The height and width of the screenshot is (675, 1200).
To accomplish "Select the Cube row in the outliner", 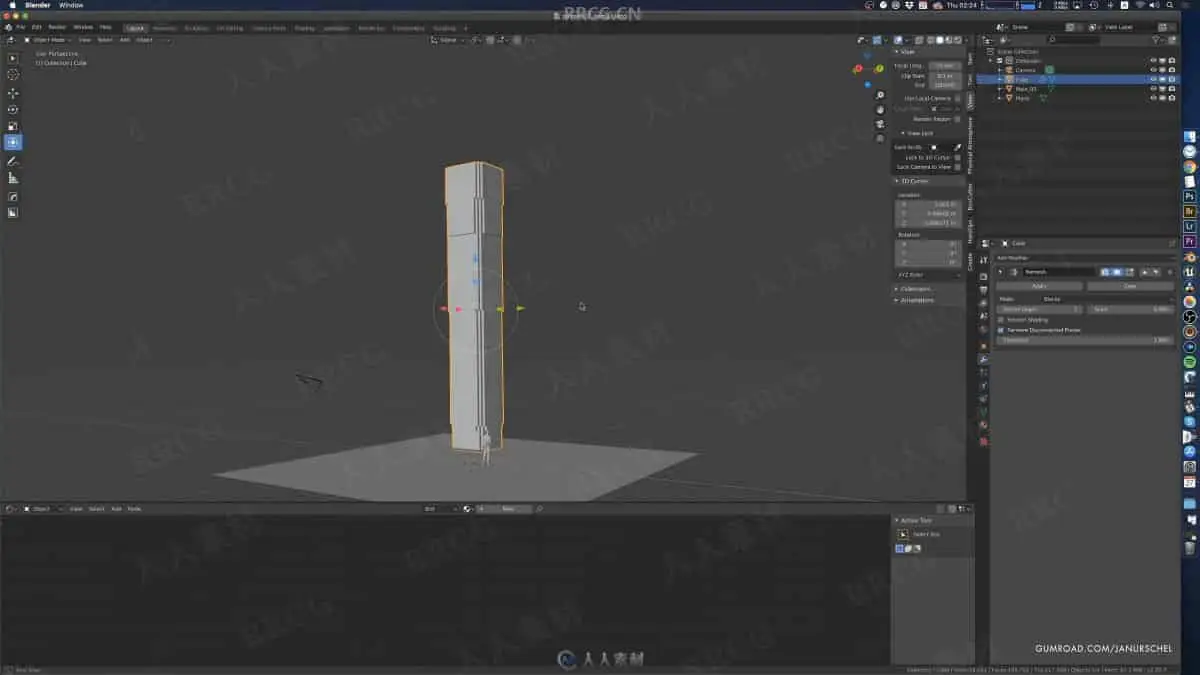I will (1078, 79).
